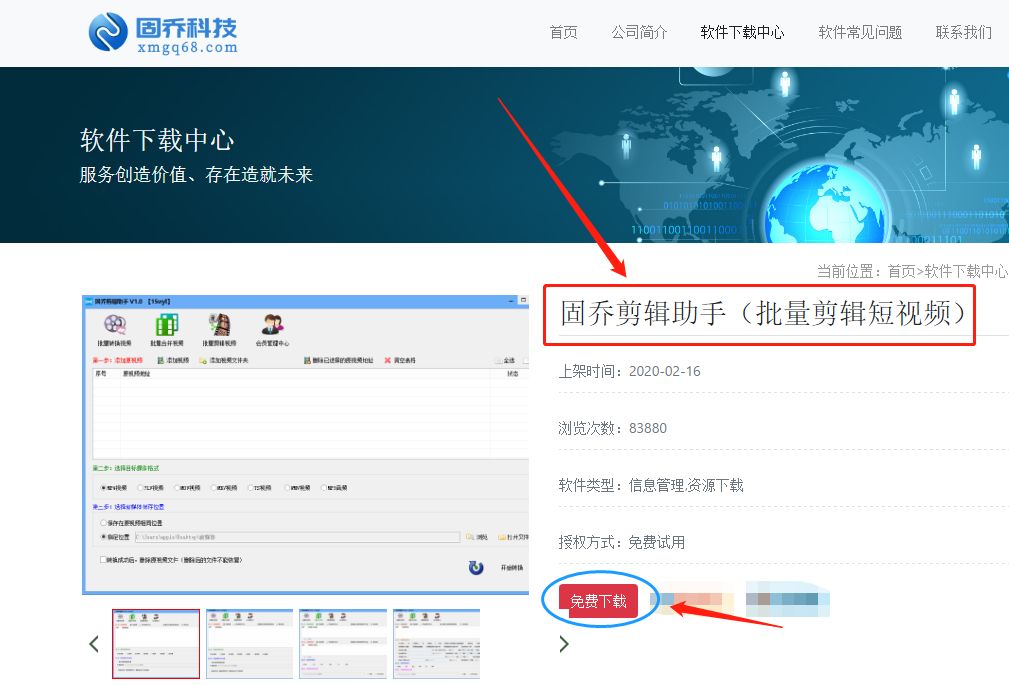Select the first MP4 format radio in the preview
The height and width of the screenshot is (685, 1009).
[104, 488]
